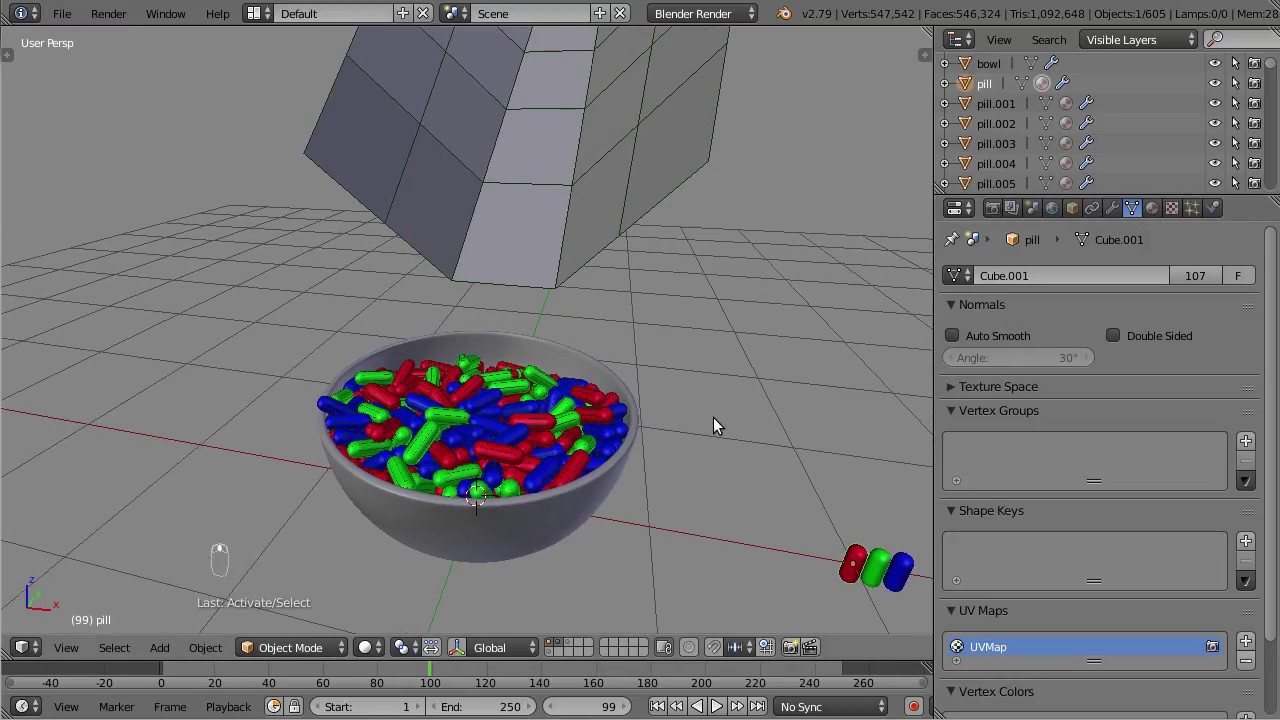The height and width of the screenshot is (720, 1280).
Task: Open the World properties tab (globe icon)
Action: click(x=1051, y=207)
